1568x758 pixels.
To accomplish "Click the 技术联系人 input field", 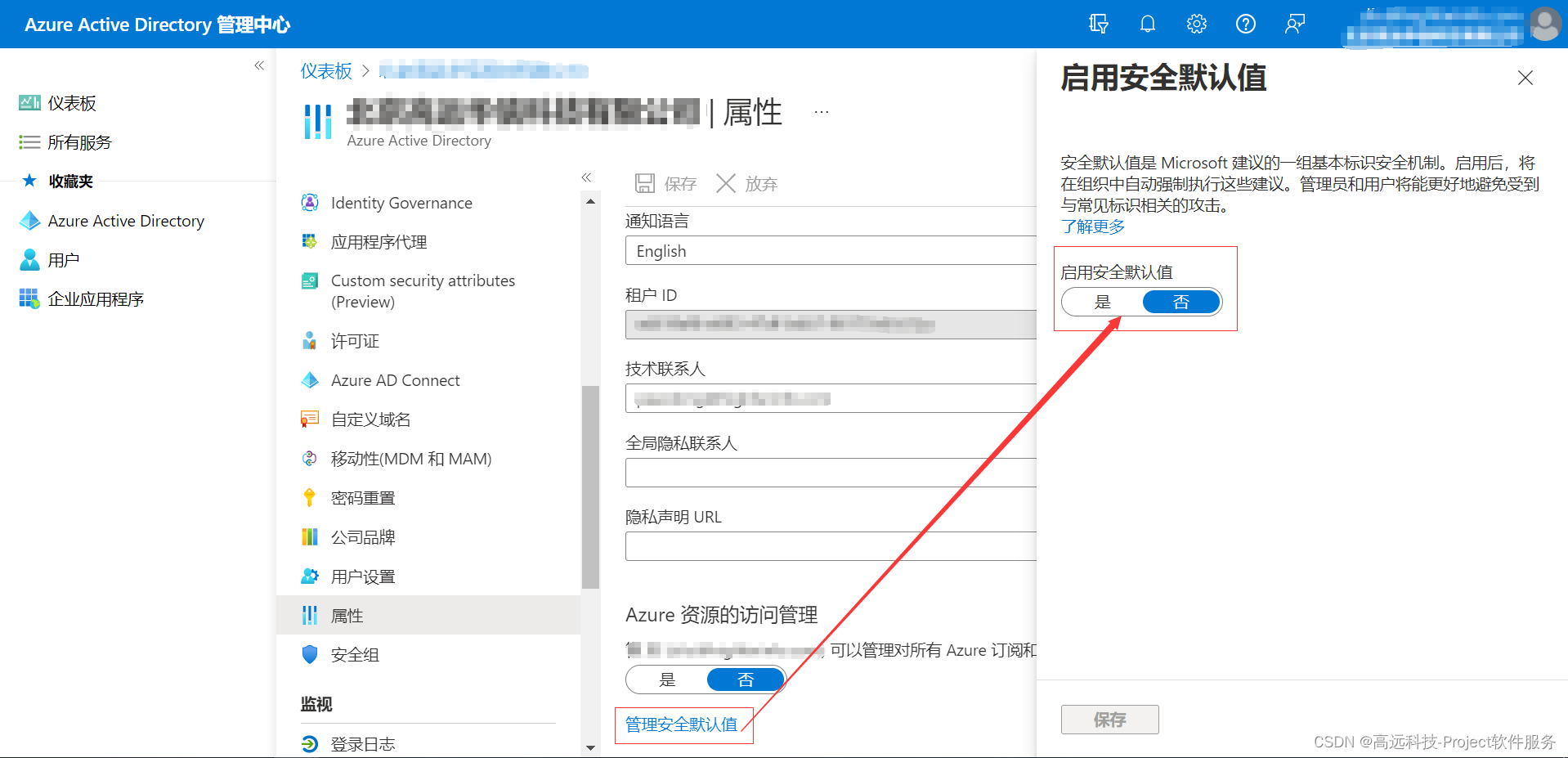I will tap(831, 398).
